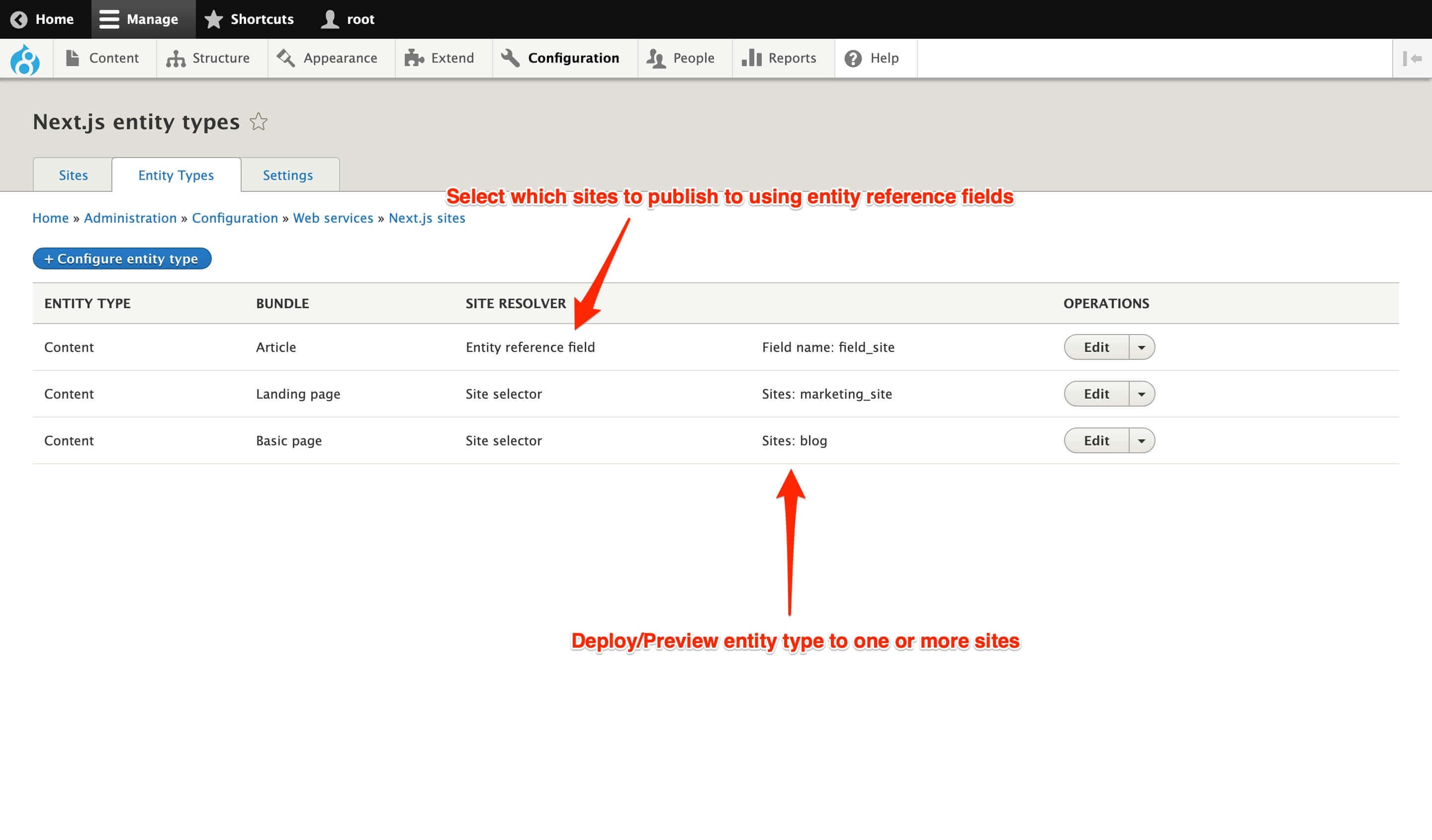Follow the Web services breadcrumb link
The height and width of the screenshot is (840, 1432).
(x=333, y=218)
